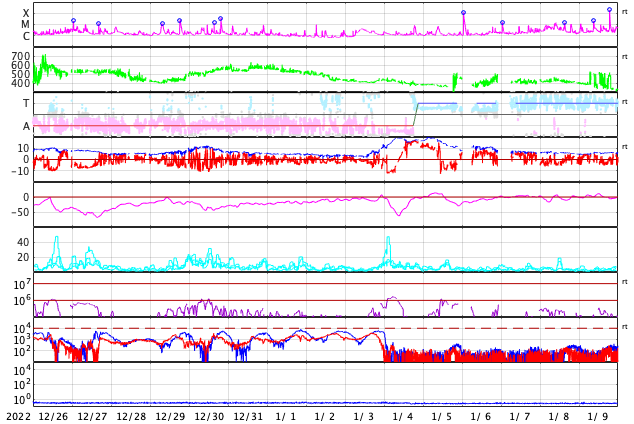The image size is (634, 424).
Task: Select the flare marker between 1/6 and 1/7
Action: (x=502, y=23)
